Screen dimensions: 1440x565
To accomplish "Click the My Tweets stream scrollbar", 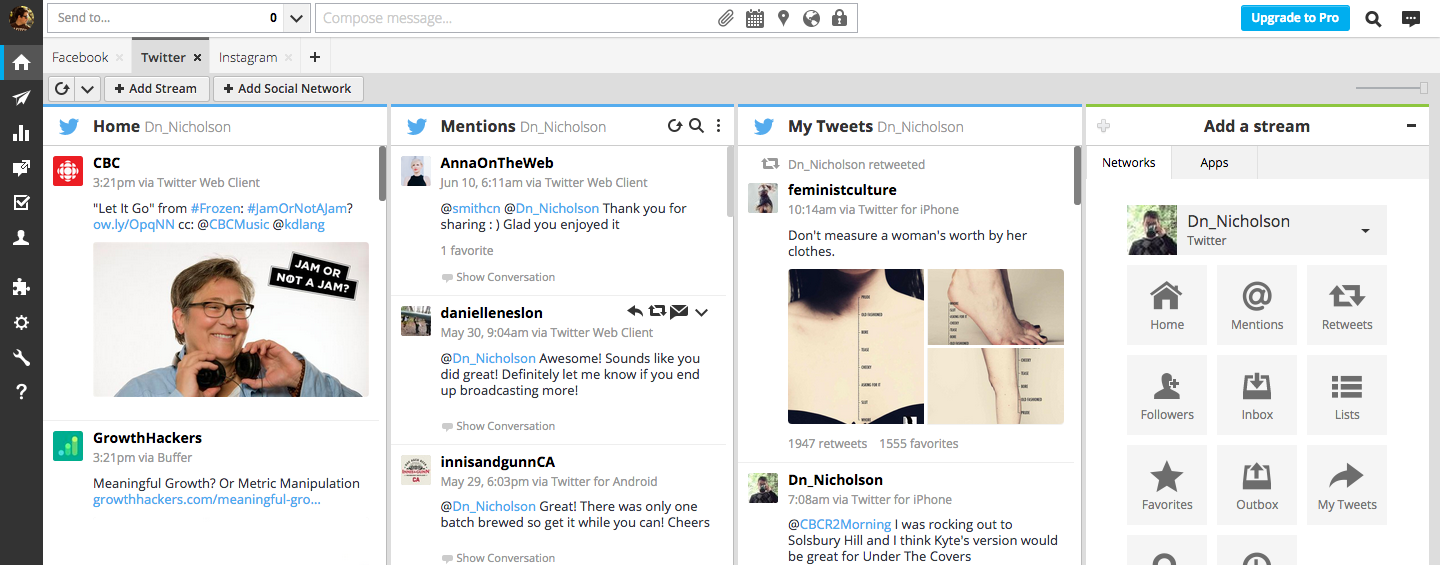I will (x=1077, y=175).
